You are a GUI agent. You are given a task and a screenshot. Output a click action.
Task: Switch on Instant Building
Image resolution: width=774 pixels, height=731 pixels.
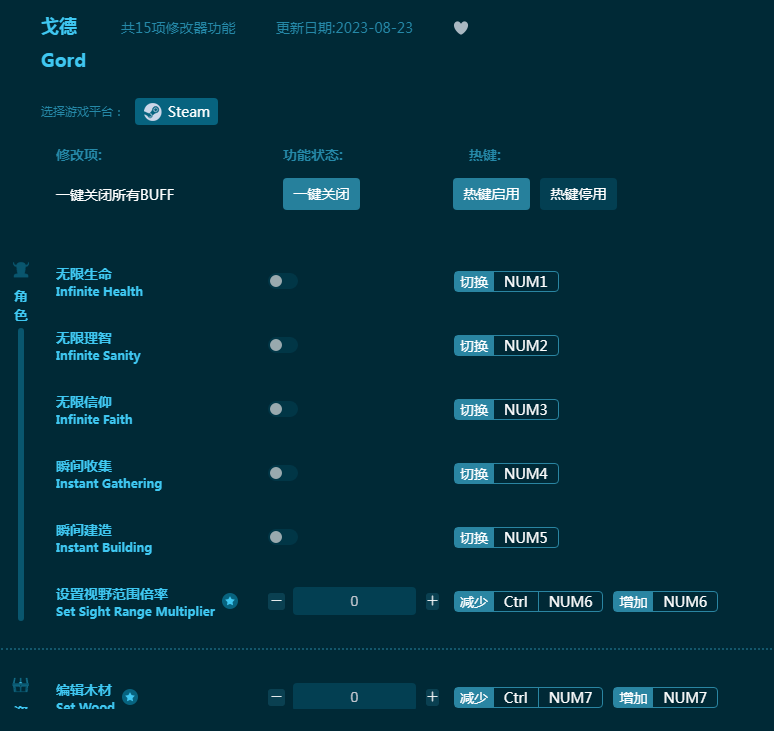(283, 537)
